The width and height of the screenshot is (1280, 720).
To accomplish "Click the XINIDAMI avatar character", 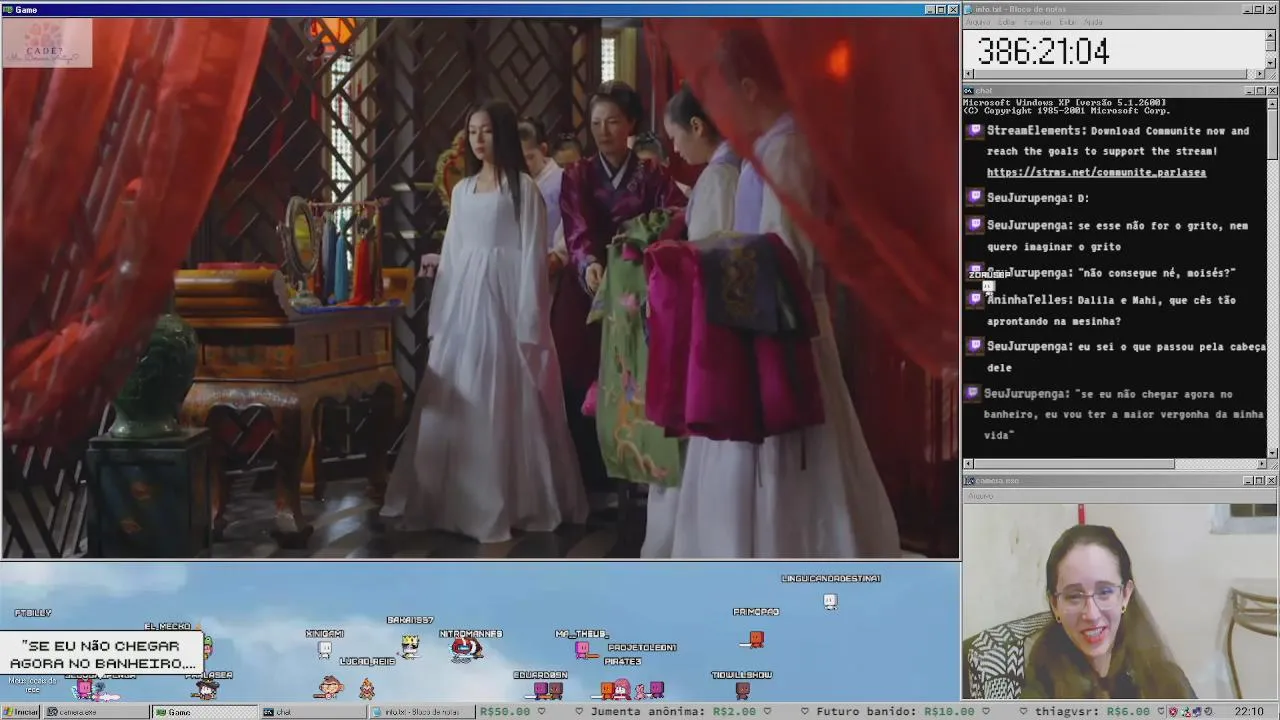I will pyautogui.click(x=324, y=650).
